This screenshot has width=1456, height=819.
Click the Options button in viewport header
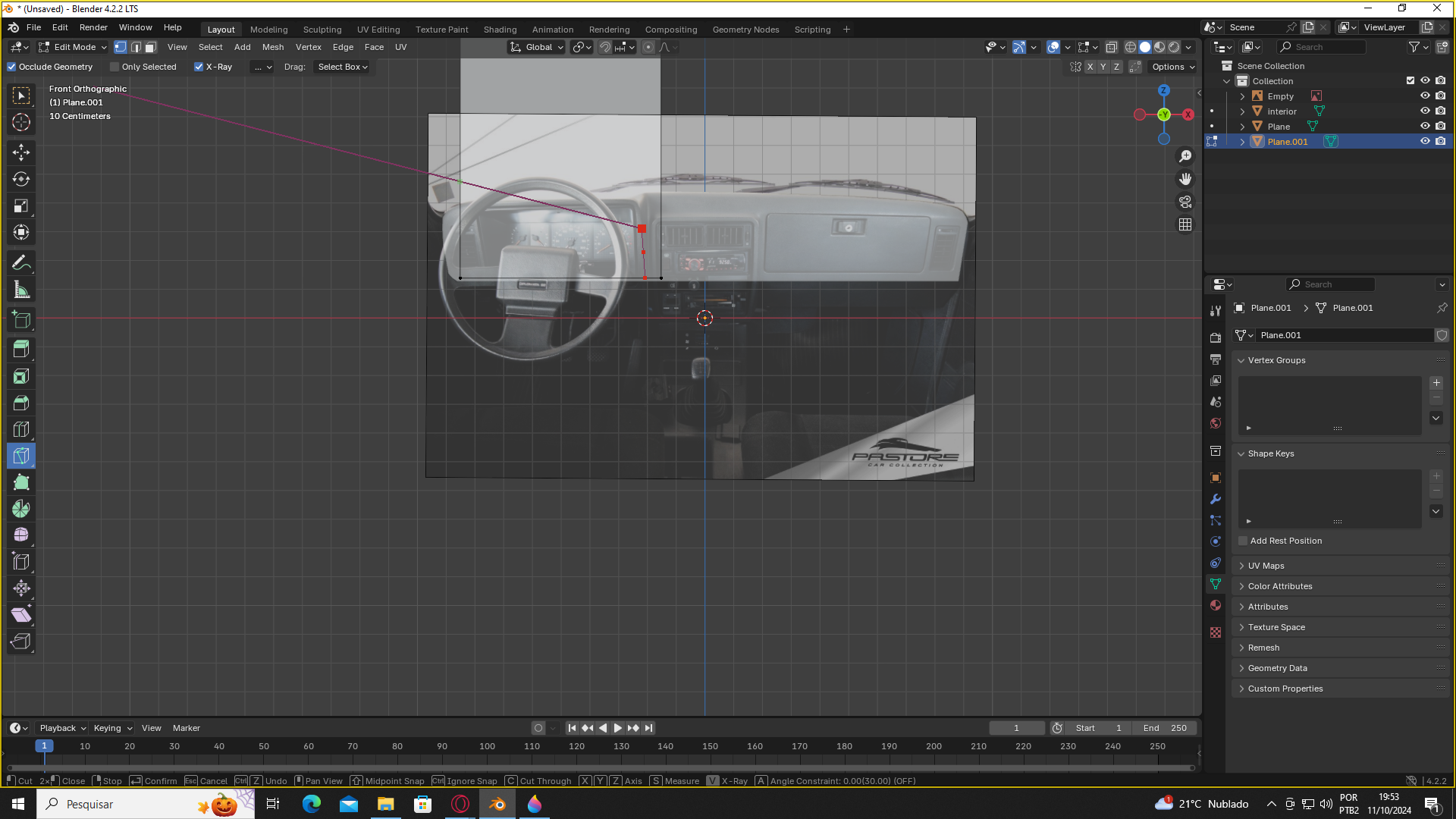1172,67
